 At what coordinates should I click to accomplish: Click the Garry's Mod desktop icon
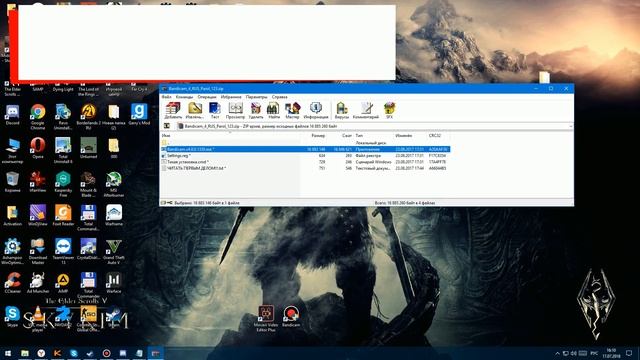[x=139, y=115]
